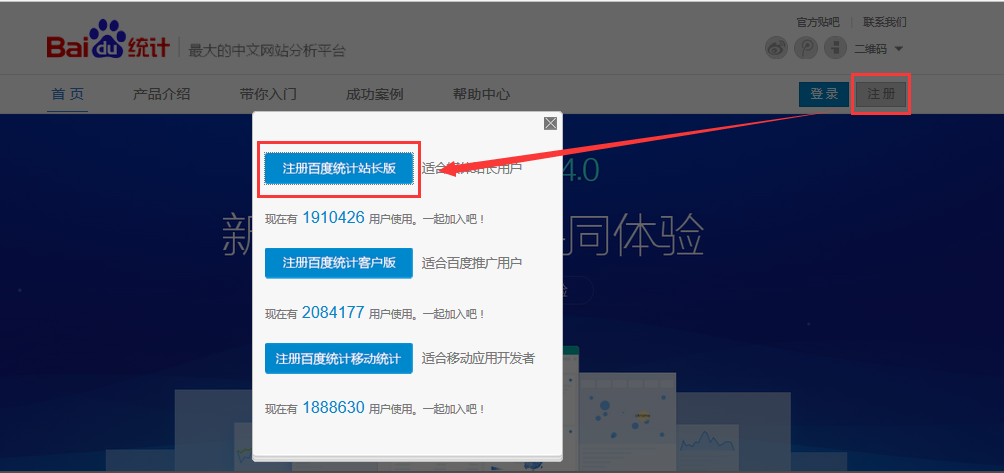
Task: Click the 登录 button
Action: pyautogui.click(x=824, y=95)
